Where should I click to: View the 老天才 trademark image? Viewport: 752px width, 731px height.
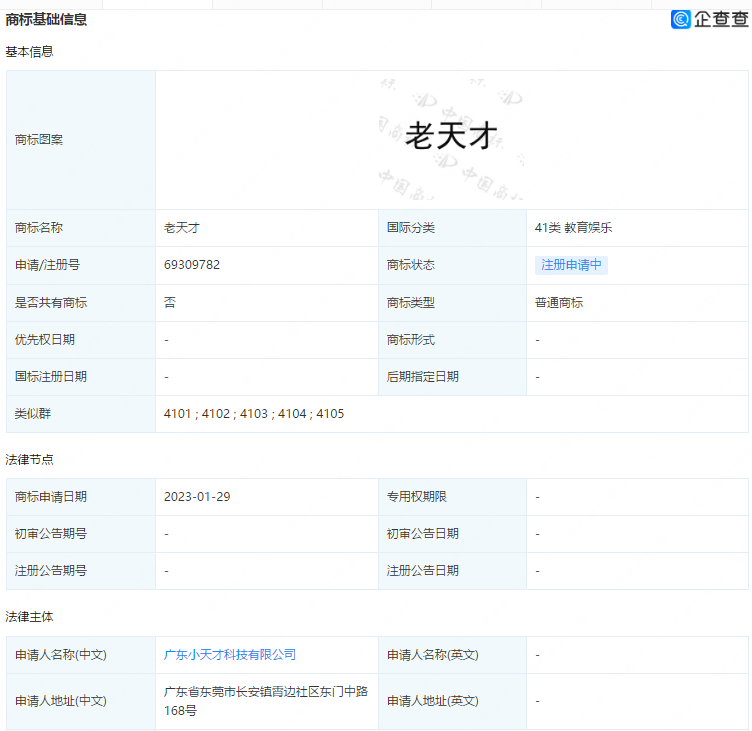tap(451, 139)
